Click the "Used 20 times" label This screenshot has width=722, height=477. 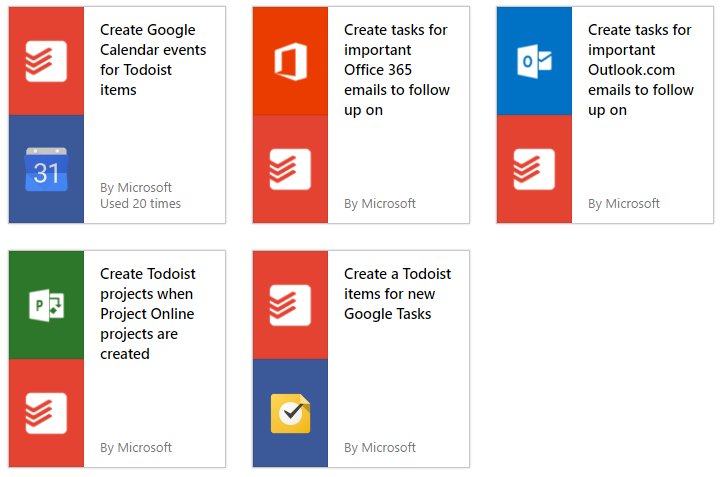coord(140,204)
